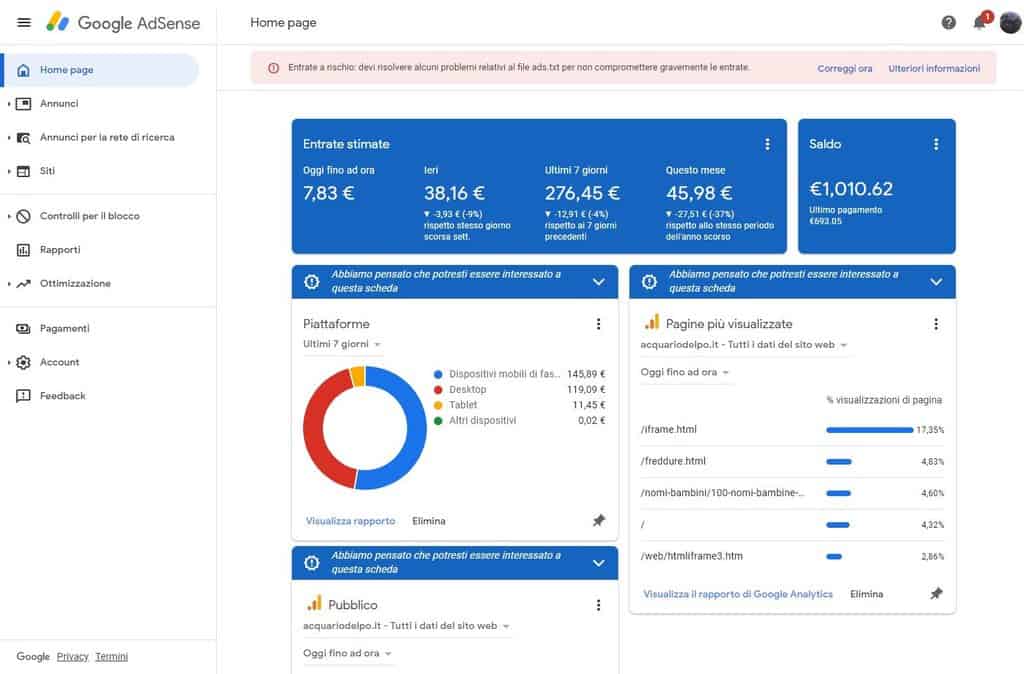The image size is (1024, 674).
Task: Expand the Annunci sidebar section arrow
Action: [8, 104]
